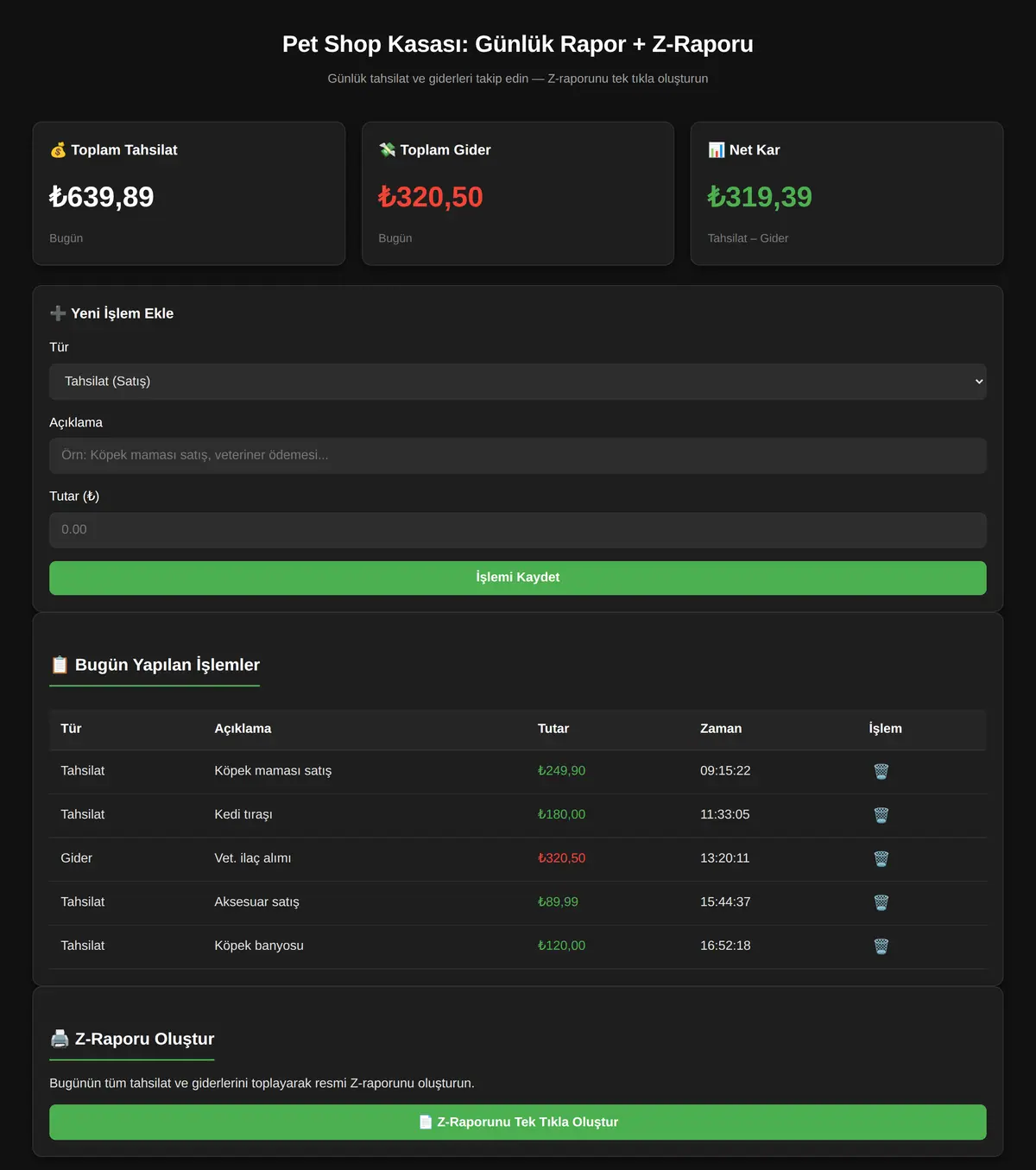Click the Z-Raporu Oluştur section heading
This screenshot has width=1036, height=1170.
132,1039
